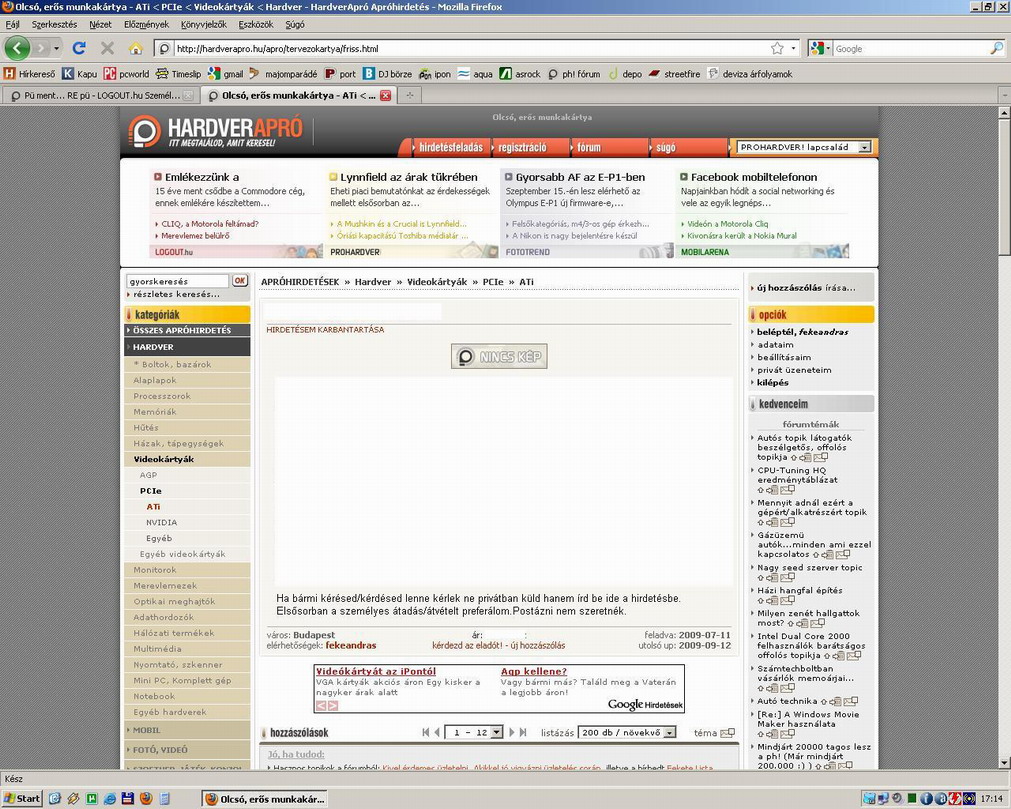The image size is (1011, 809).
Task: Go to previous comments page arrow
Action: click(x=437, y=732)
